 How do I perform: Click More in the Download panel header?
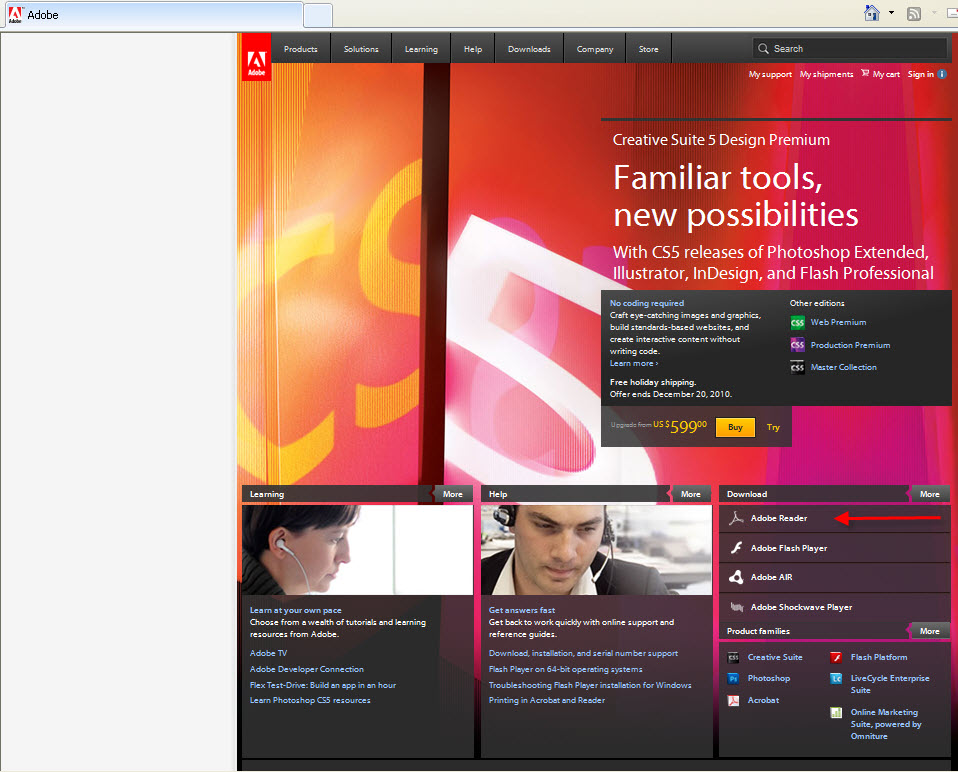coord(929,494)
